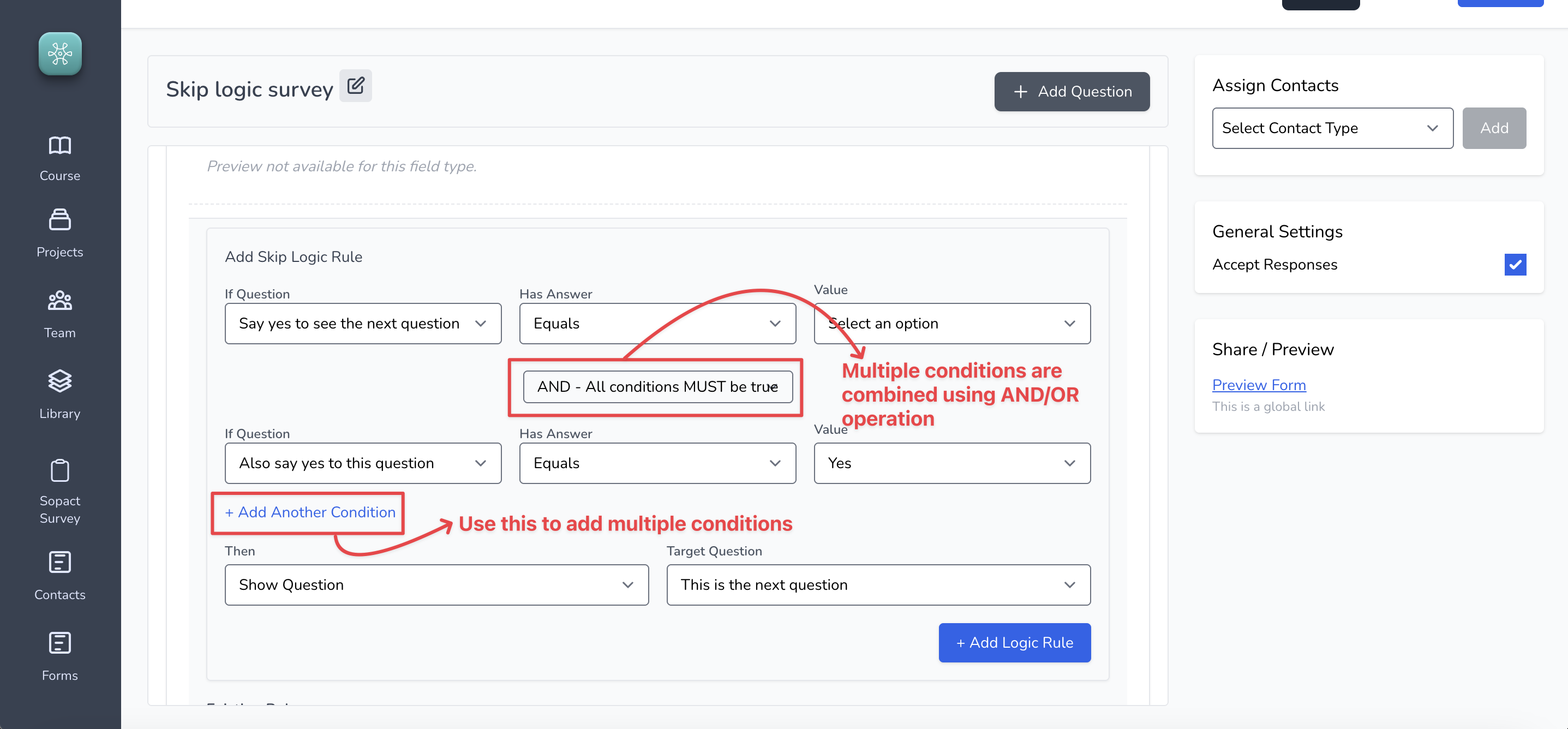Open the 'Also say yes to this question' dropdown
Image resolution: width=1568 pixels, height=729 pixels.
pyautogui.click(x=363, y=463)
